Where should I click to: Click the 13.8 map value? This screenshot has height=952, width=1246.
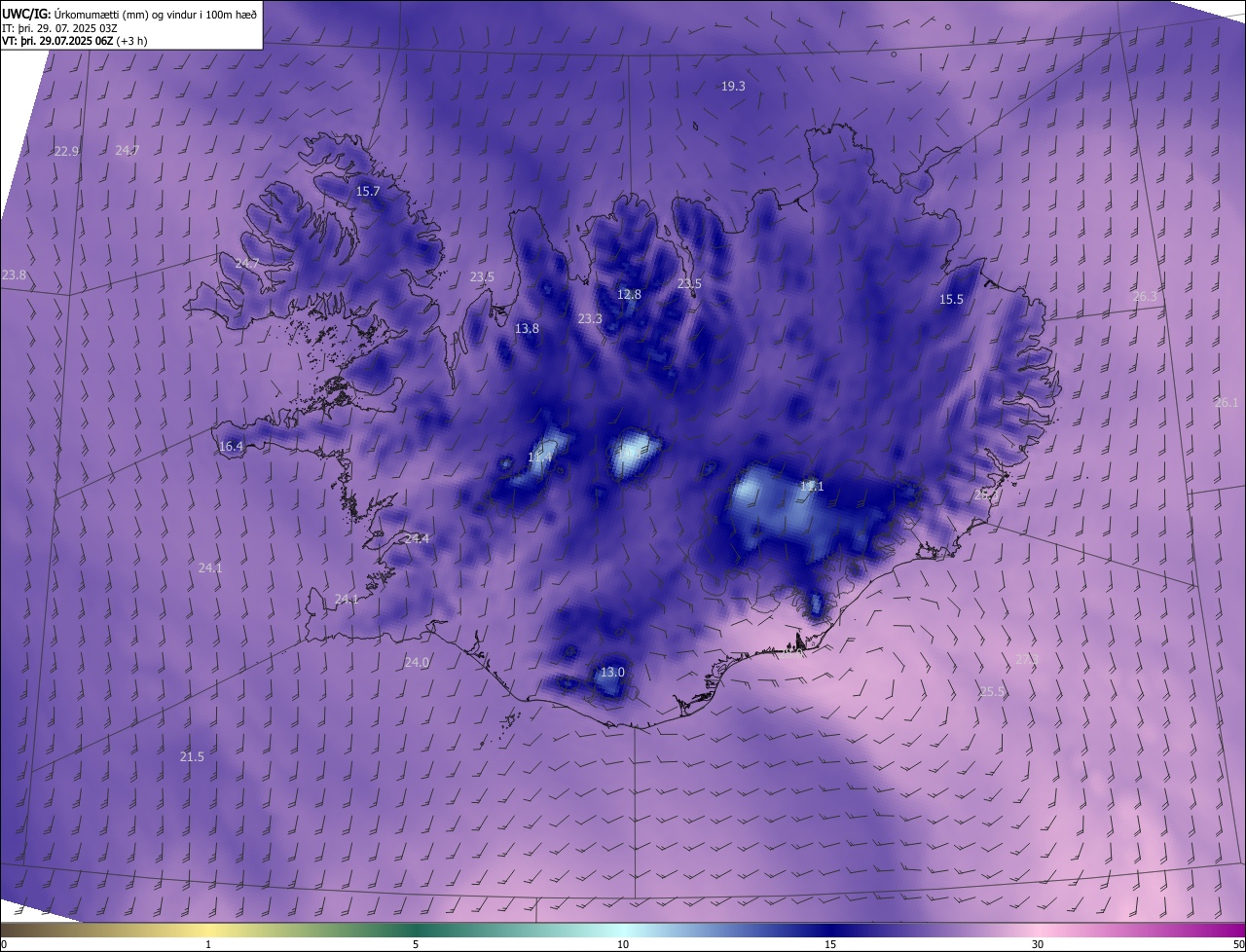(527, 328)
